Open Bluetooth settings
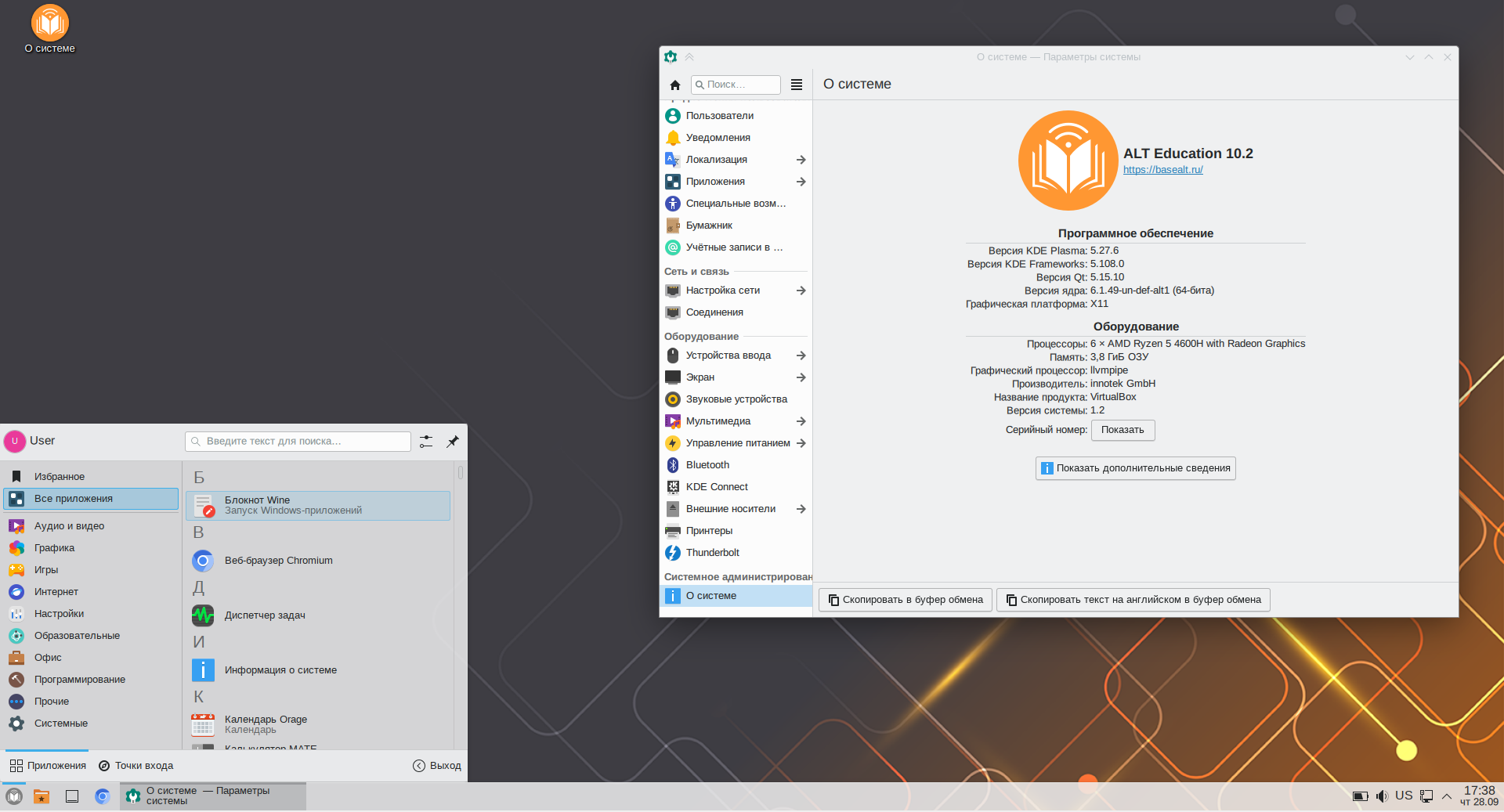The height and width of the screenshot is (812, 1504). click(735, 465)
